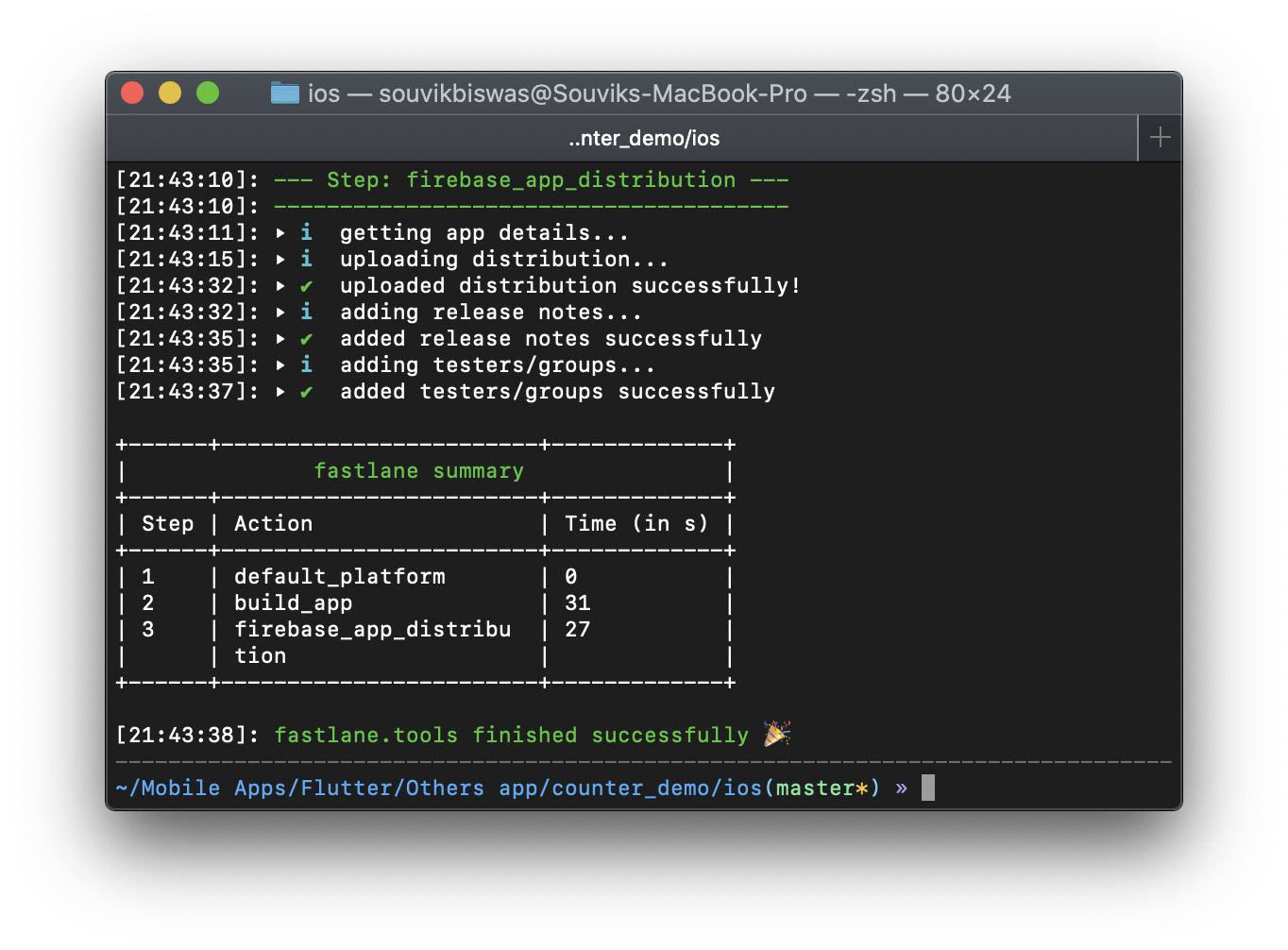Maximize terminal using the green button
Screen dimensions: 1288x950
pos(208,93)
